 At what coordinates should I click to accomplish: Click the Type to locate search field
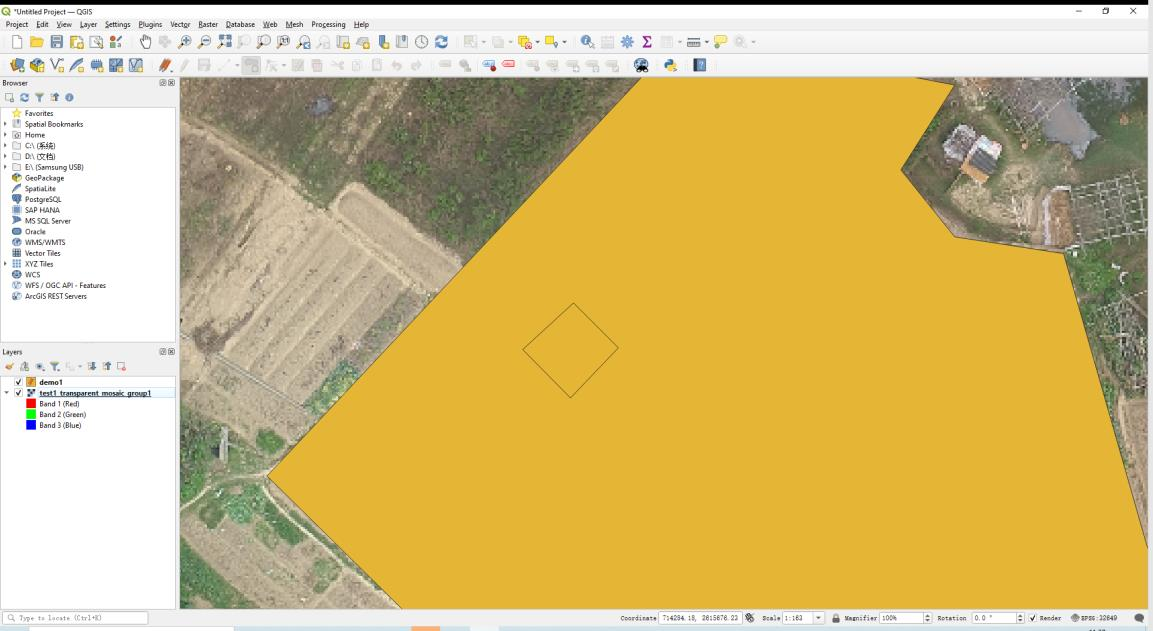80,618
